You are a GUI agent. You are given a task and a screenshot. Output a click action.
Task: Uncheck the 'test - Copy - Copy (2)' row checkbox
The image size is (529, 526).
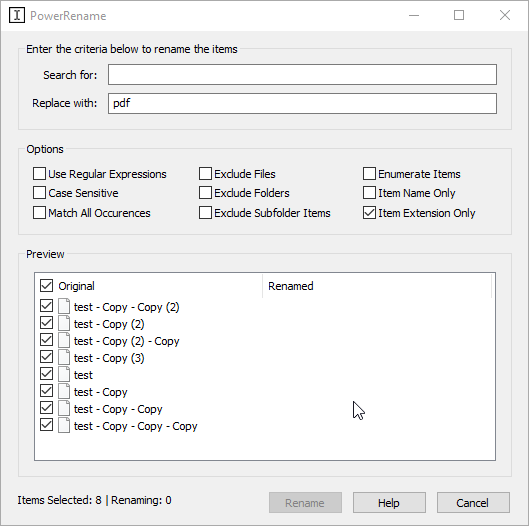pyautogui.click(x=47, y=306)
